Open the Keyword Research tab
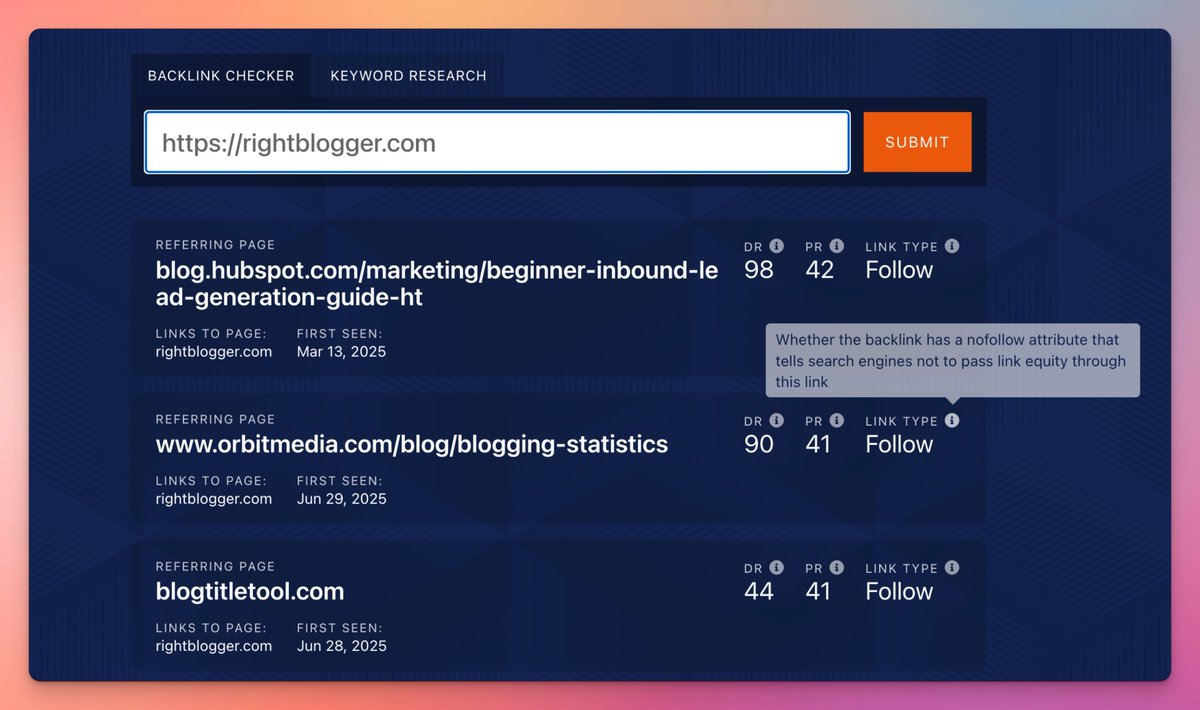1200x710 pixels. click(x=408, y=76)
